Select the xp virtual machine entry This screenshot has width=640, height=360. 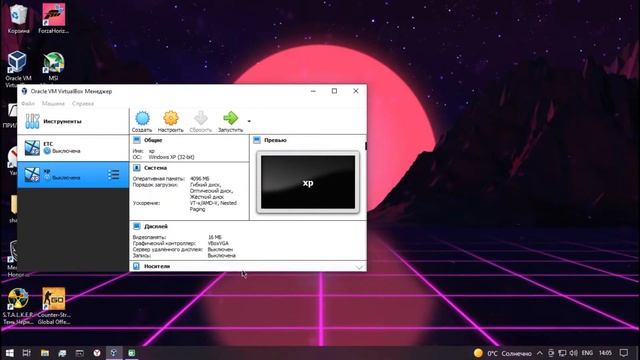point(73,174)
